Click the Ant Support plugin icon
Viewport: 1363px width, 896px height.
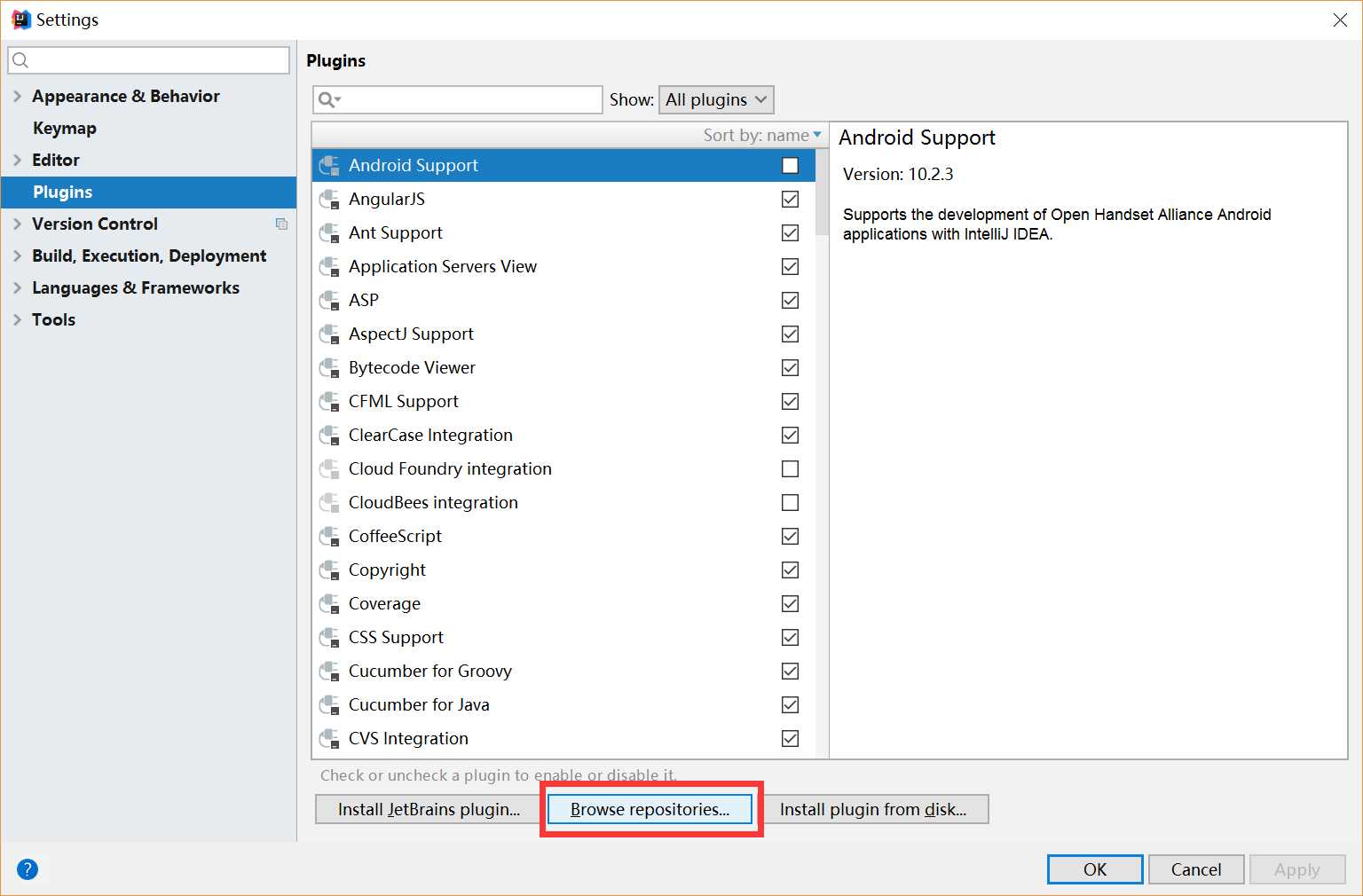329,233
